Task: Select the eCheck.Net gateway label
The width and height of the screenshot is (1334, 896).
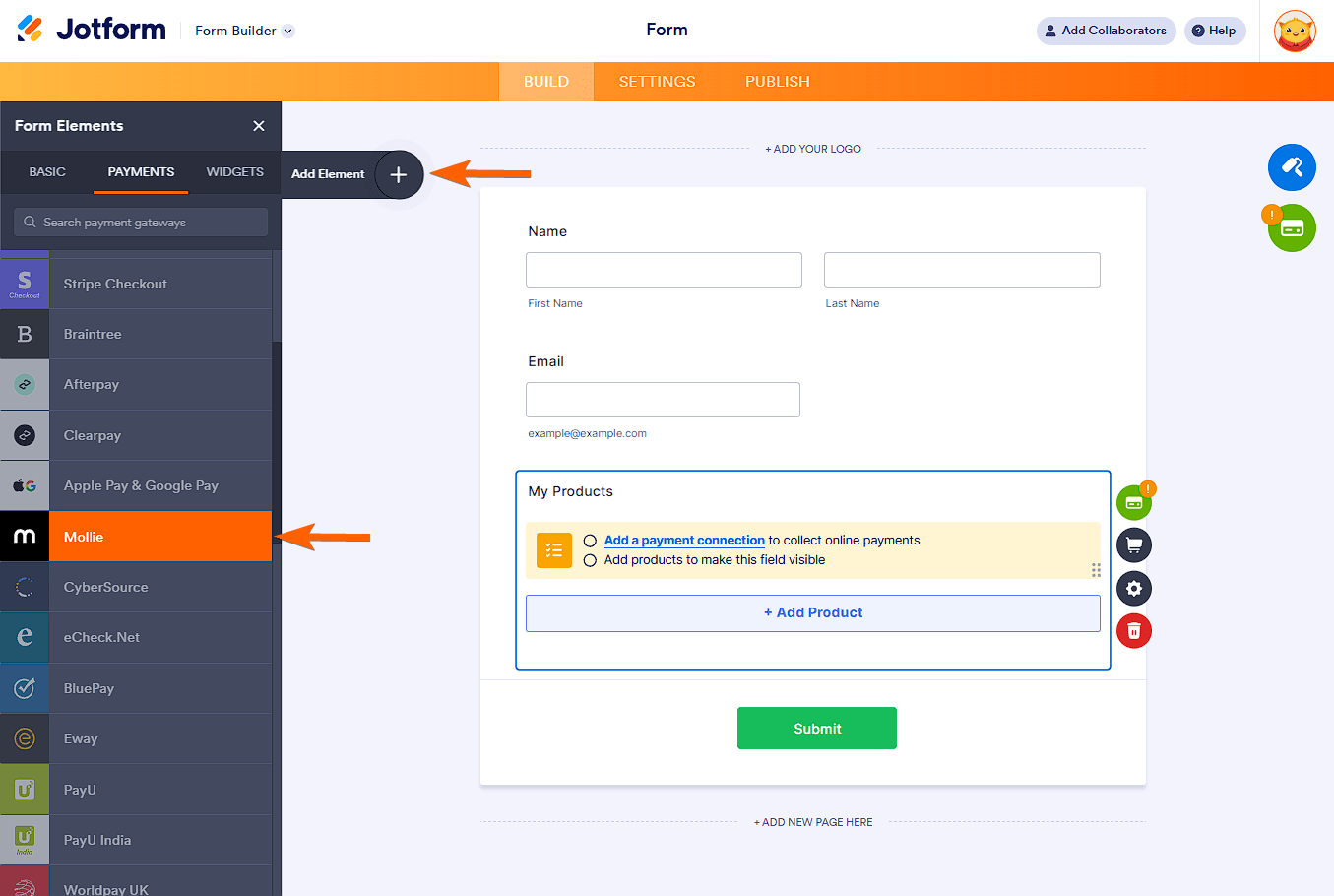Action: (101, 638)
